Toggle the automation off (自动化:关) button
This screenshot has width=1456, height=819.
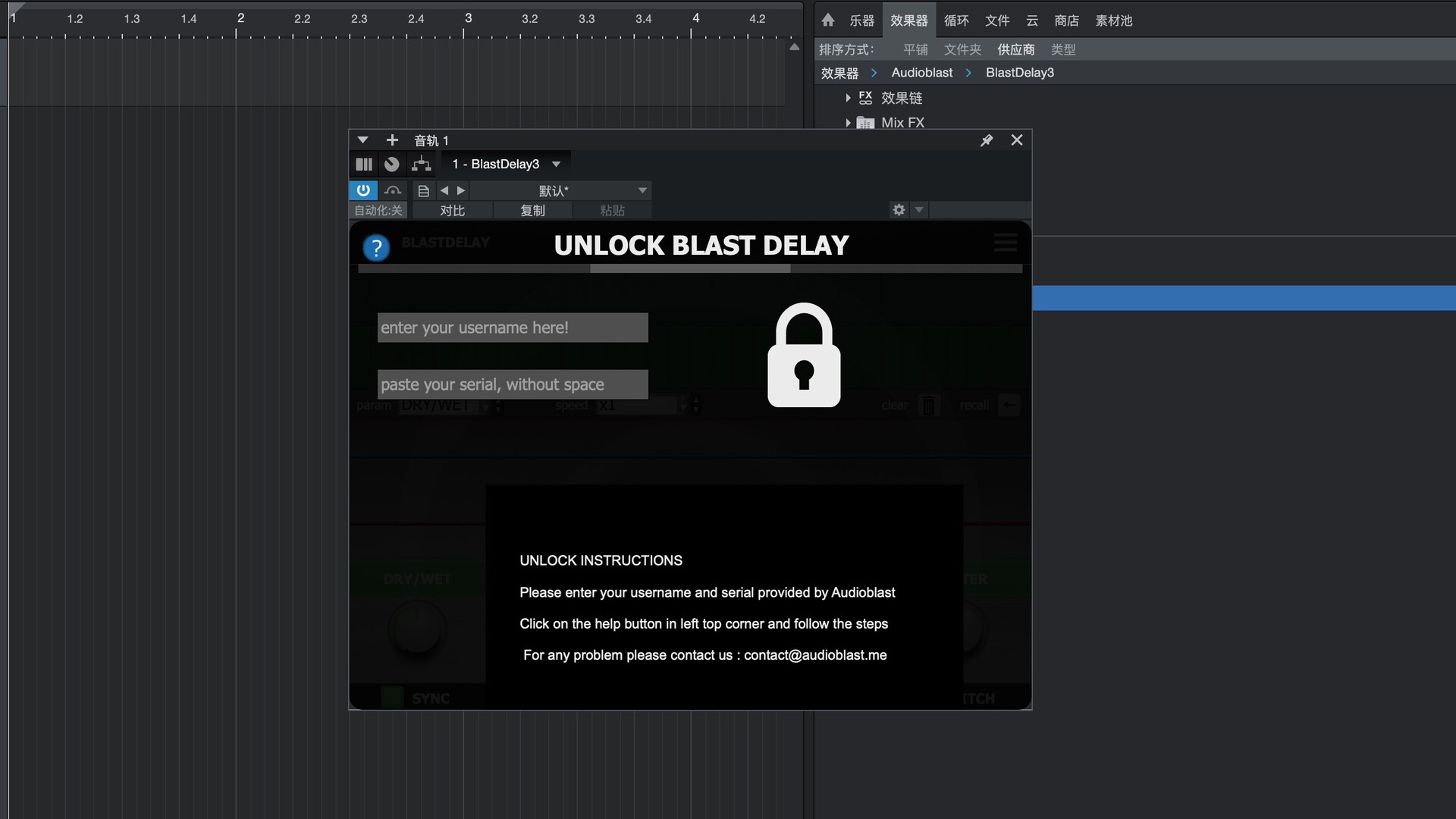(378, 211)
